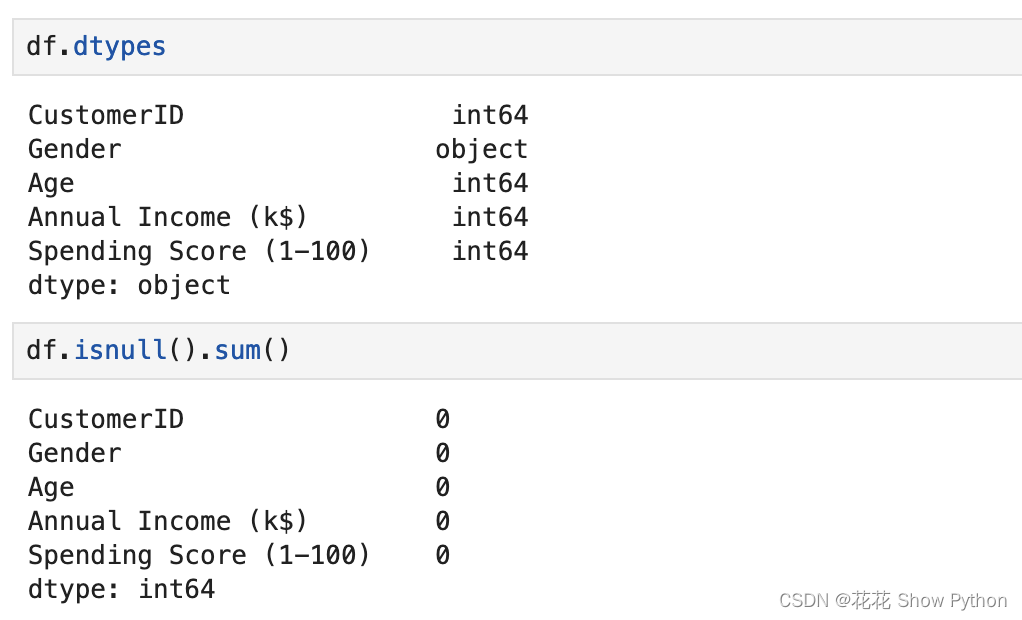Select CustomerID label in dtypes output
Image resolution: width=1022 pixels, height=620 pixels.
(106, 115)
